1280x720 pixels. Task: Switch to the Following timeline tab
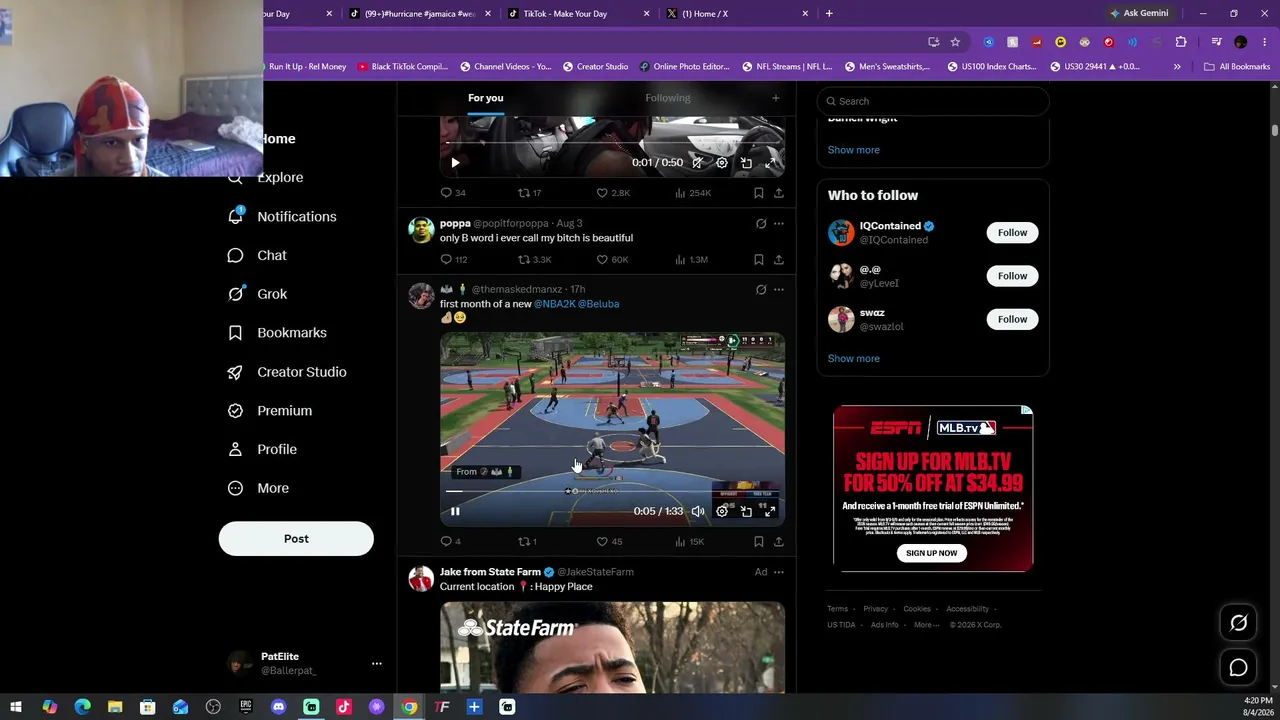point(668,98)
